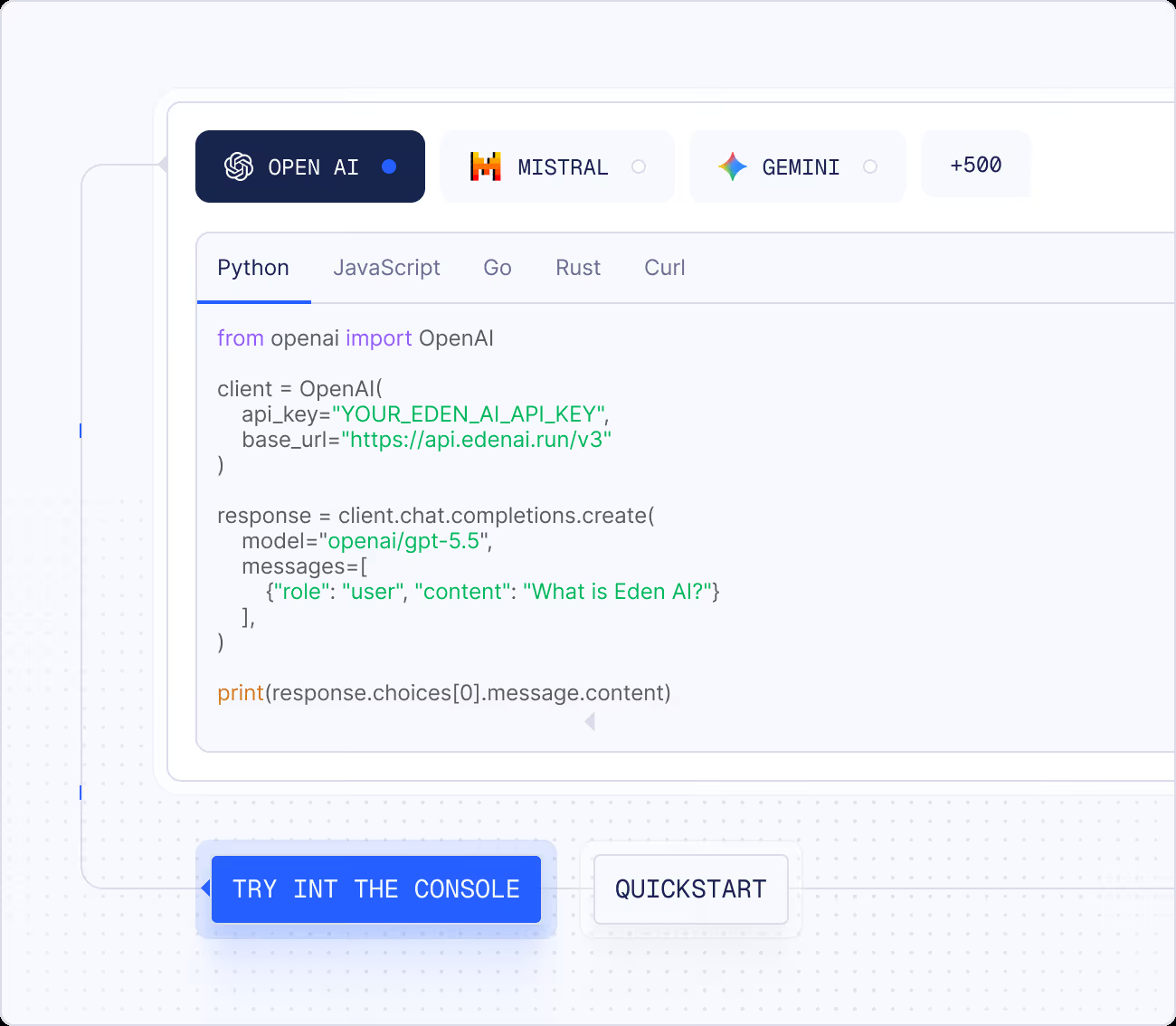The width and height of the screenshot is (1176, 1026).
Task: Click the "from openai import OpenAI" line
Action: [356, 338]
